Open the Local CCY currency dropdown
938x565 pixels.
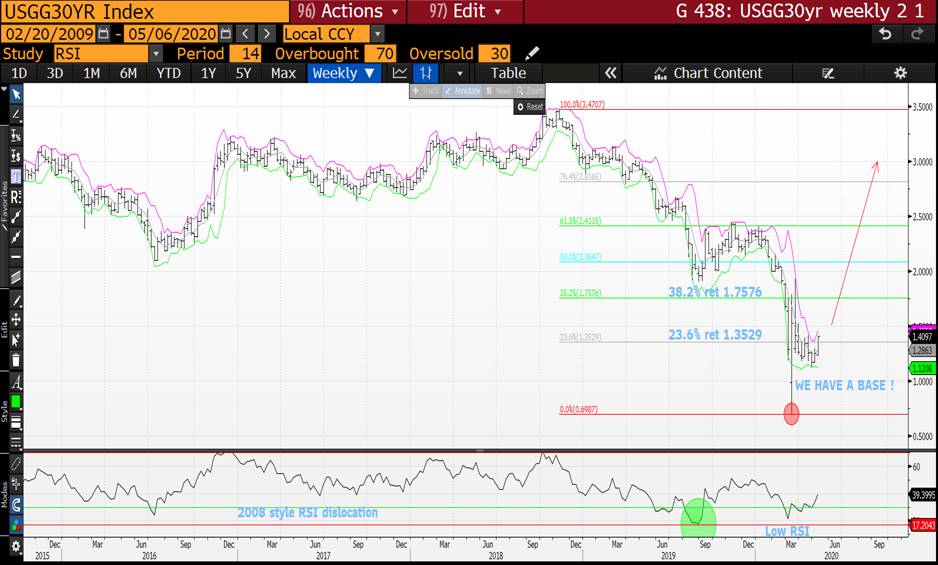(x=377, y=34)
